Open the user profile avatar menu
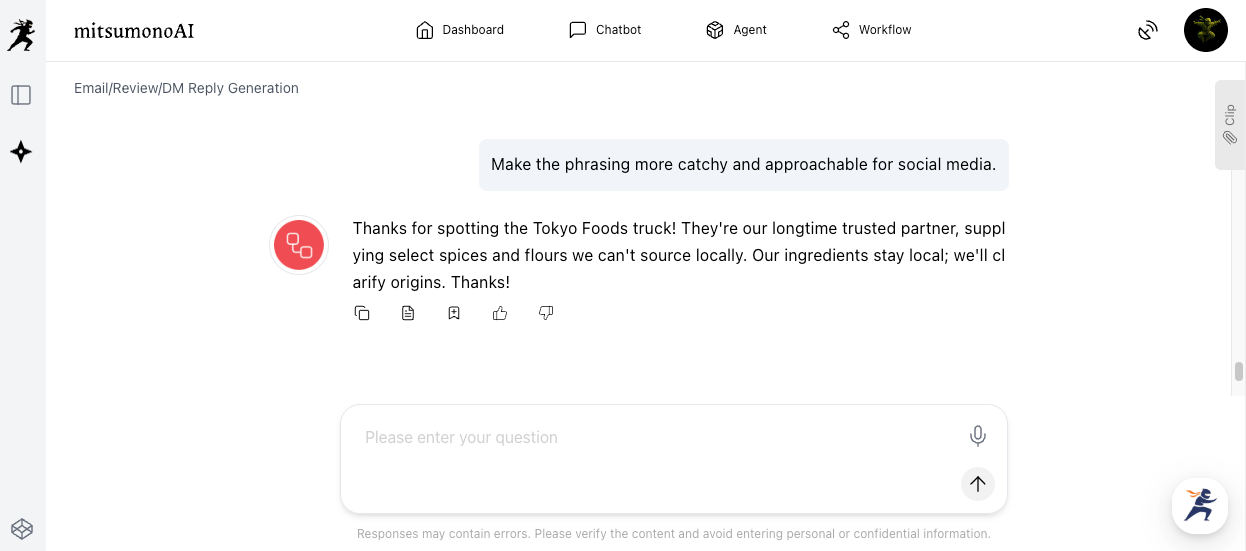The image size is (1246, 551). click(1205, 30)
